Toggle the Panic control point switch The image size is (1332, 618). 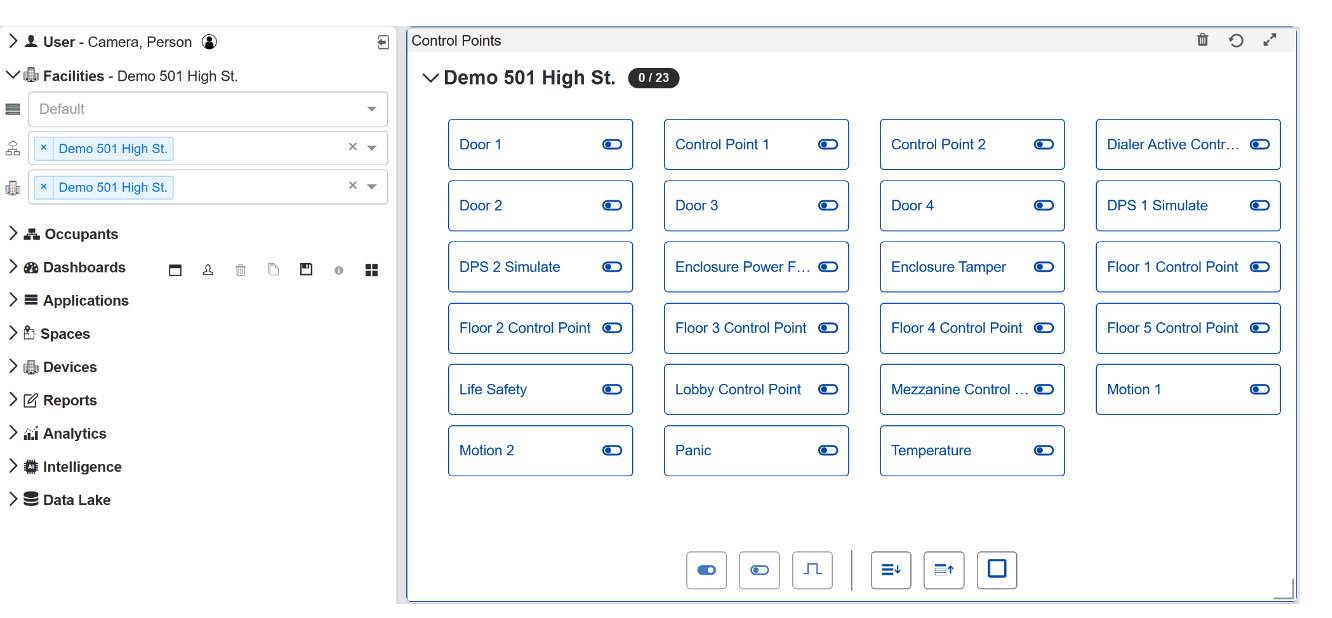[x=828, y=451]
